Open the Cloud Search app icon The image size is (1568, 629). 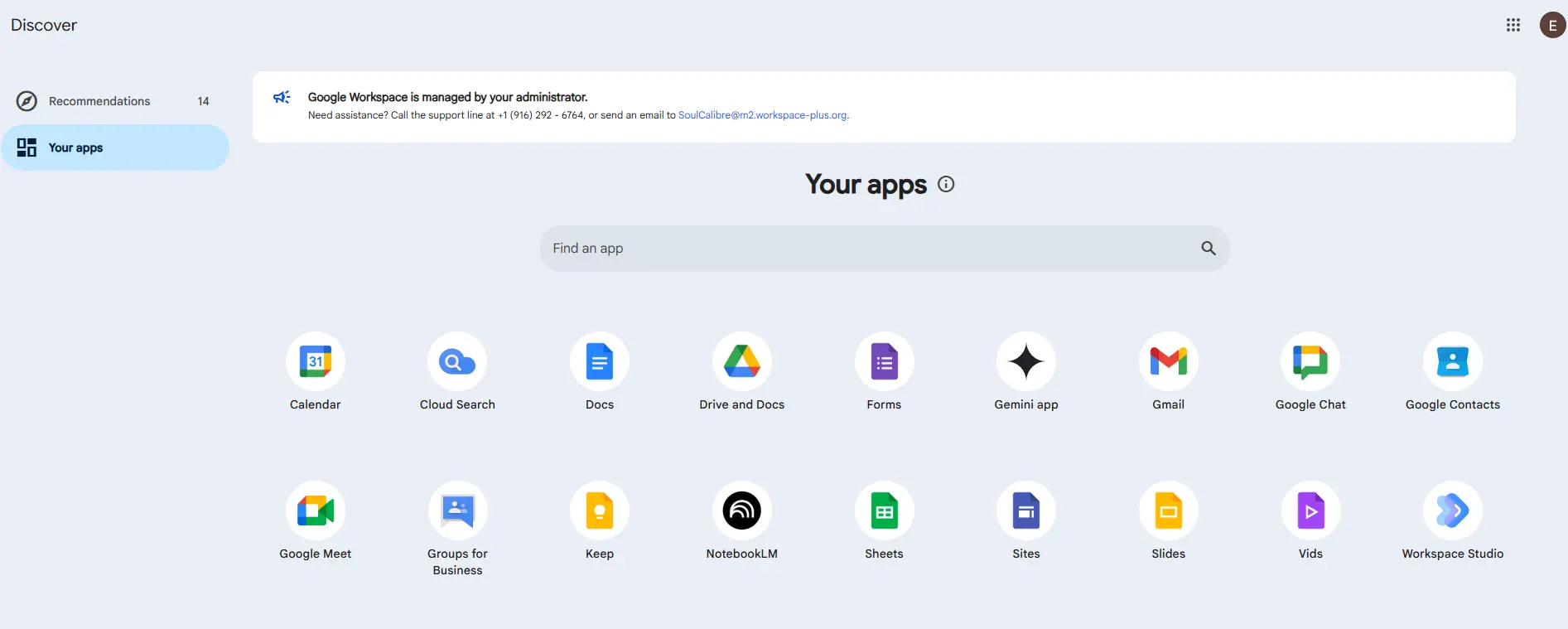click(457, 361)
